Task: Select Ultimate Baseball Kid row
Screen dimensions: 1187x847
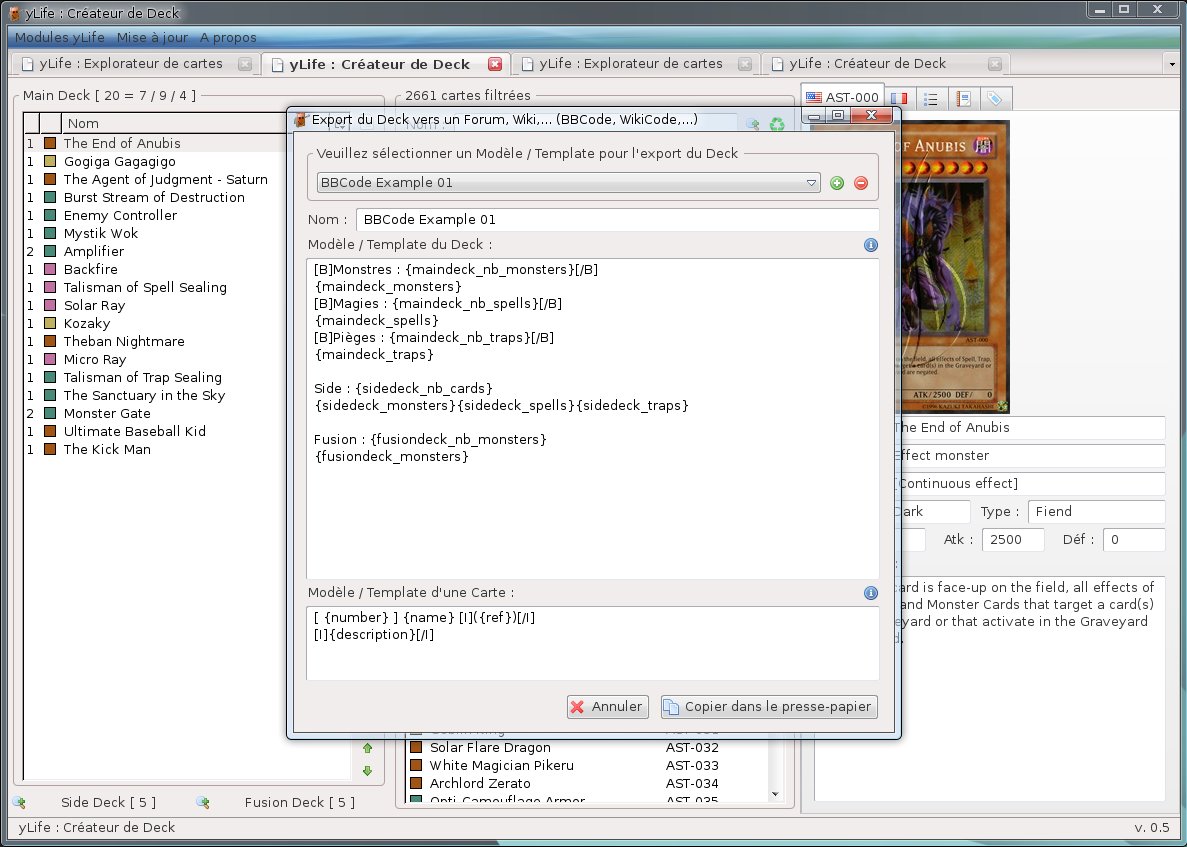Action: click(154, 431)
